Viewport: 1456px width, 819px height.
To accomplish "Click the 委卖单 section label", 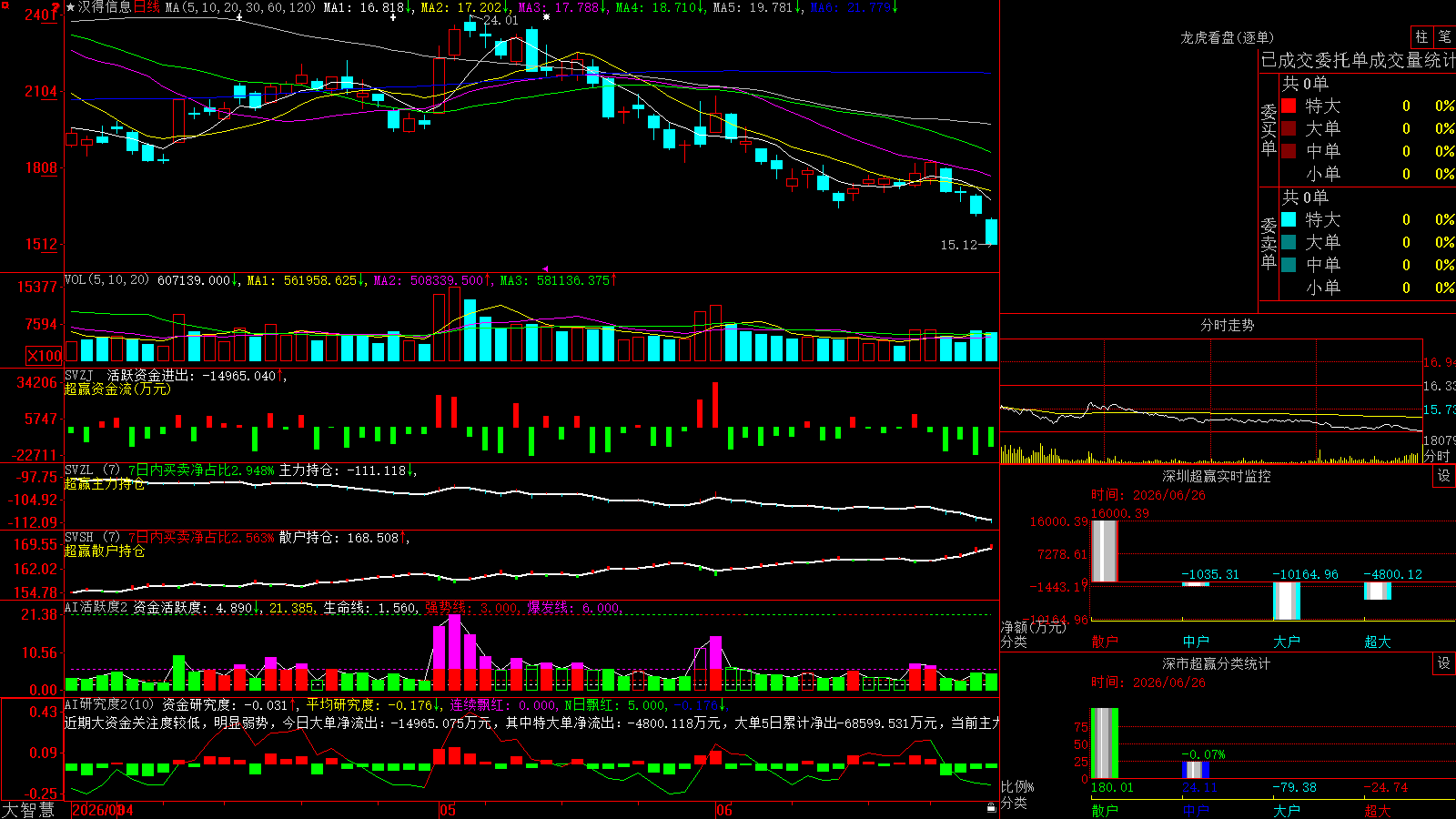I will pos(1269,243).
